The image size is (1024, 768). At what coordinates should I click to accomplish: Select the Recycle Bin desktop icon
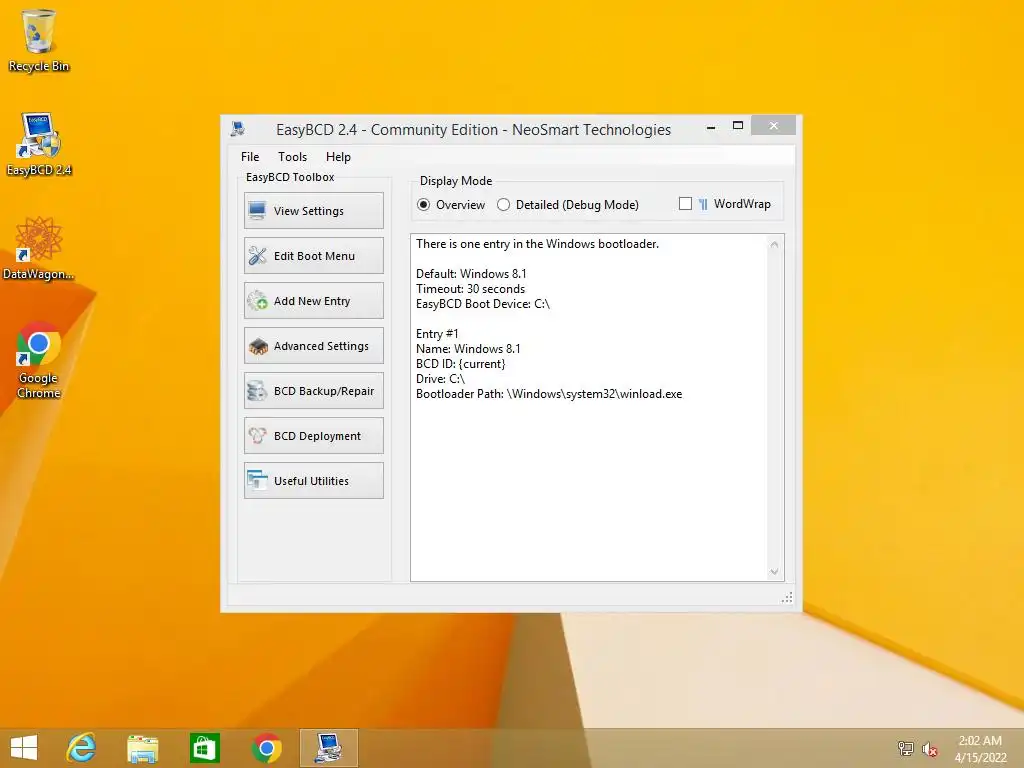pos(39,41)
